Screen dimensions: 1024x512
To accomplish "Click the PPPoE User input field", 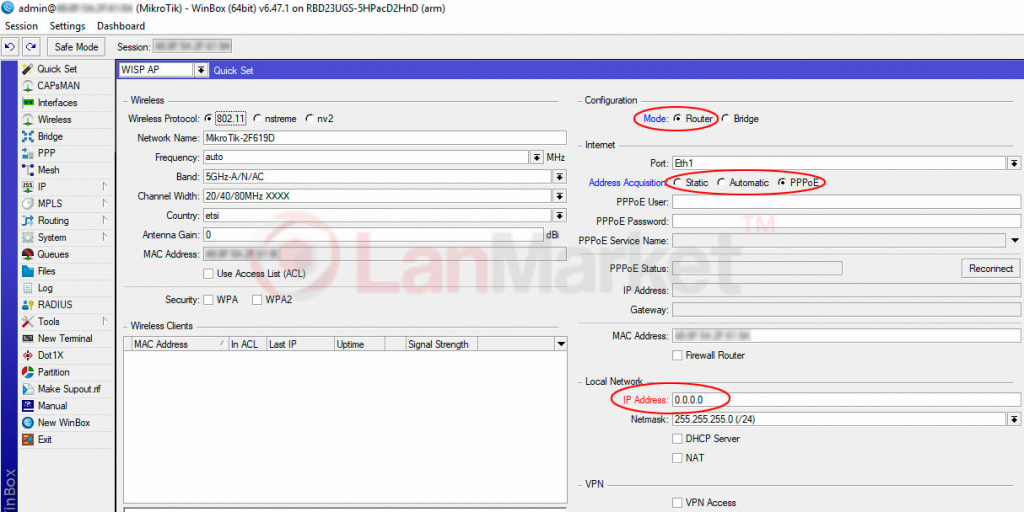I will 846,202.
